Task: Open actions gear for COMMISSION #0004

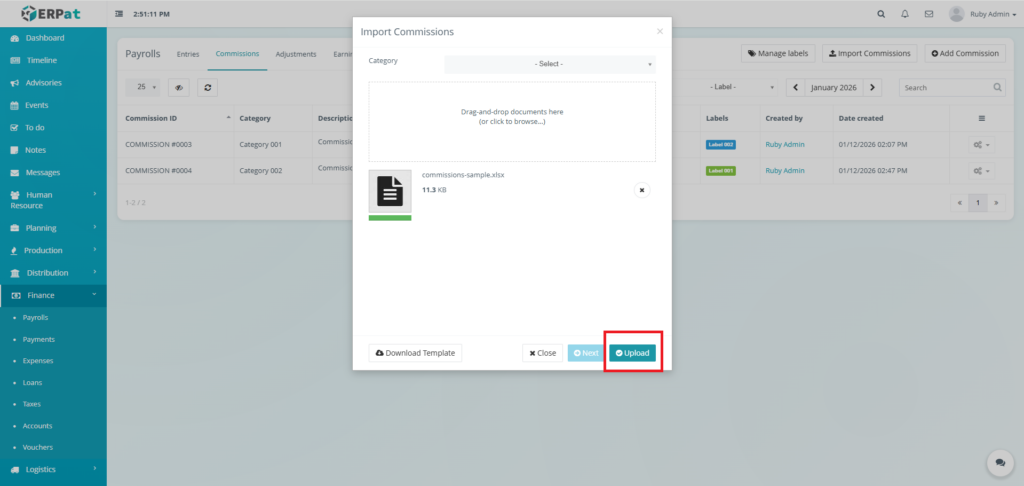Action: pos(982,171)
